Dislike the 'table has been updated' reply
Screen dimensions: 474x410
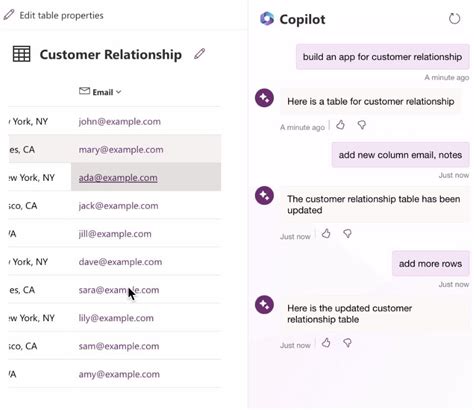click(347, 234)
